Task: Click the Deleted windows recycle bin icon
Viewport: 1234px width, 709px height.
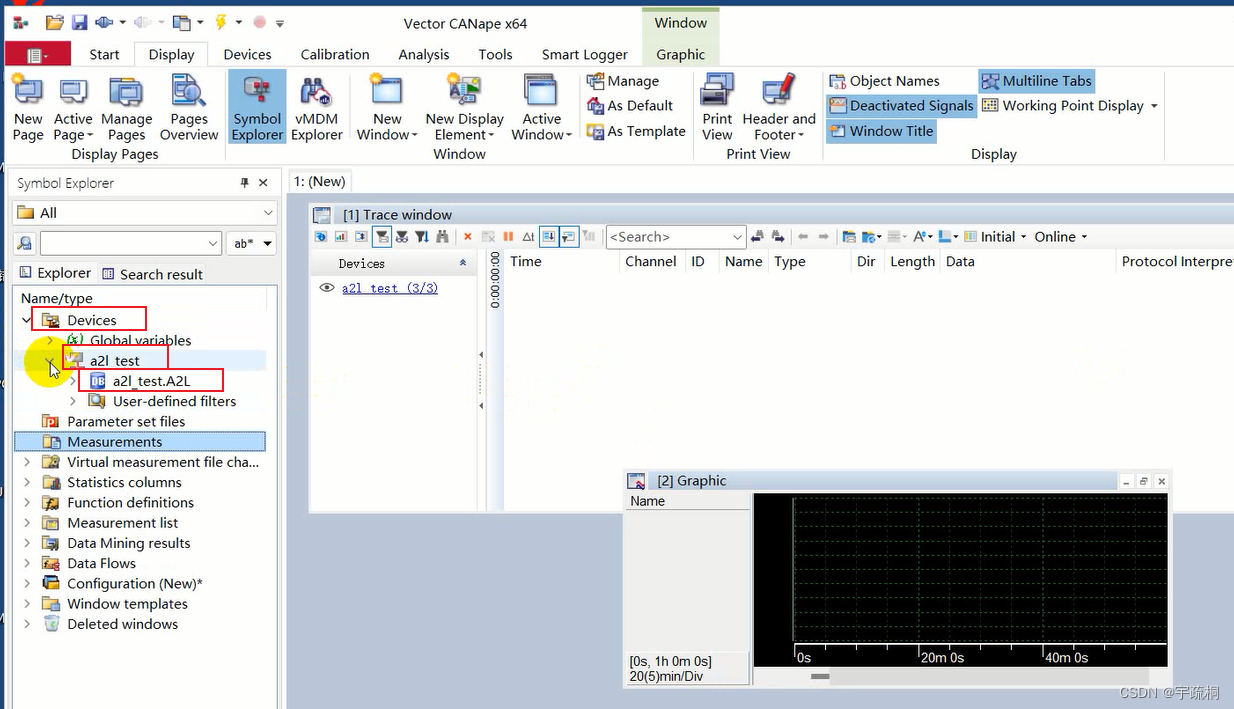Action: pos(51,624)
